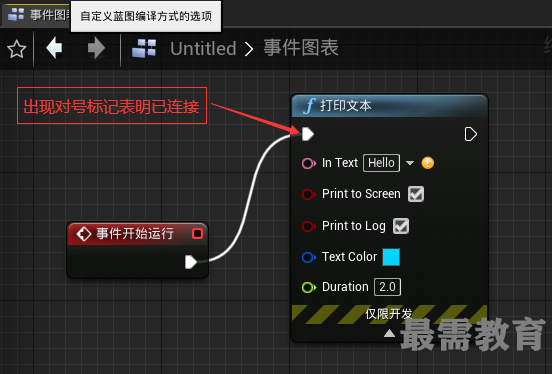552x374 pixels.
Task: Edit the In Text Hello field
Action: tap(381, 163)
